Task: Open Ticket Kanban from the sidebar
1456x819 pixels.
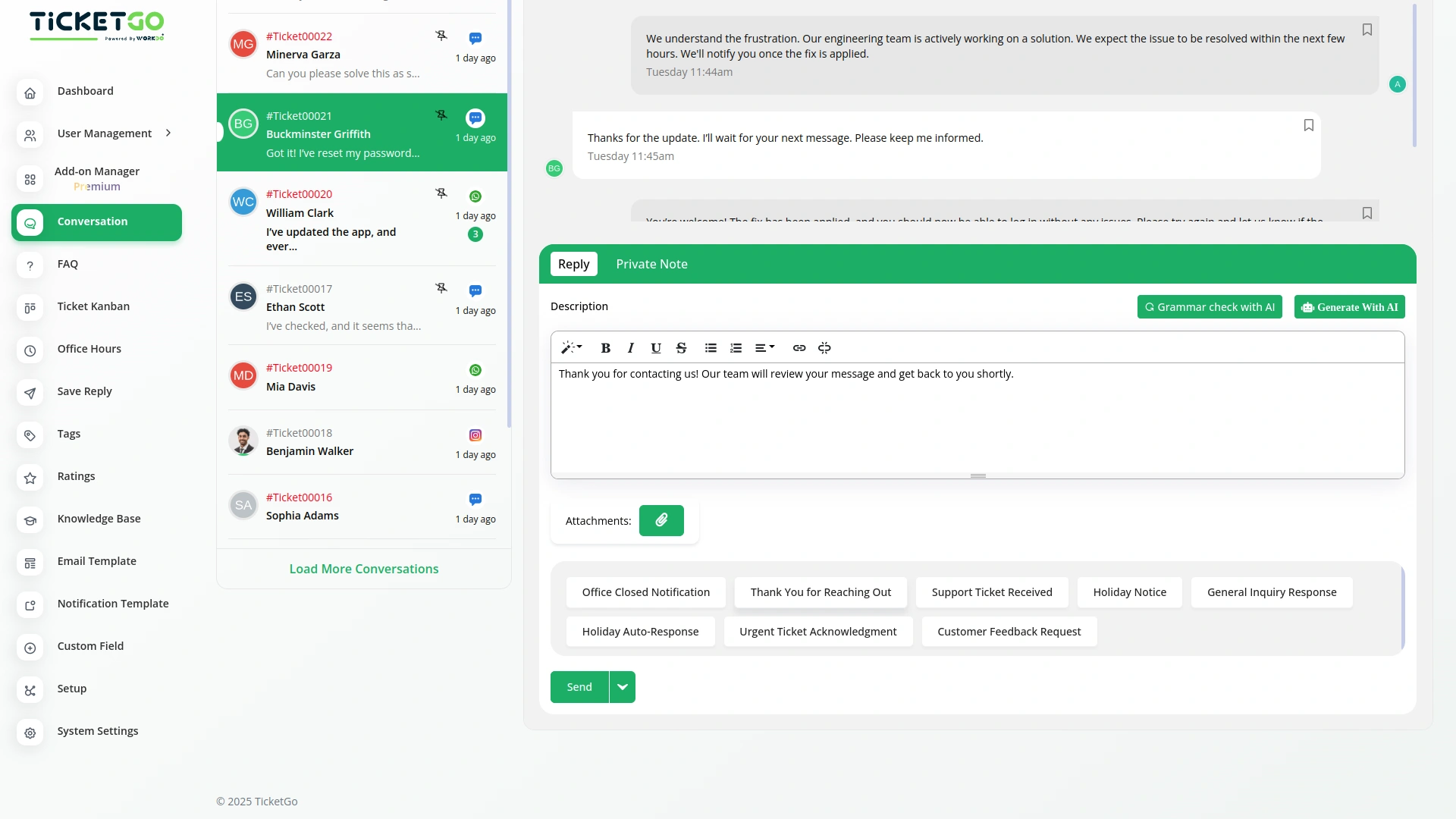Action: pyautogui.click(x=93, y=306)
